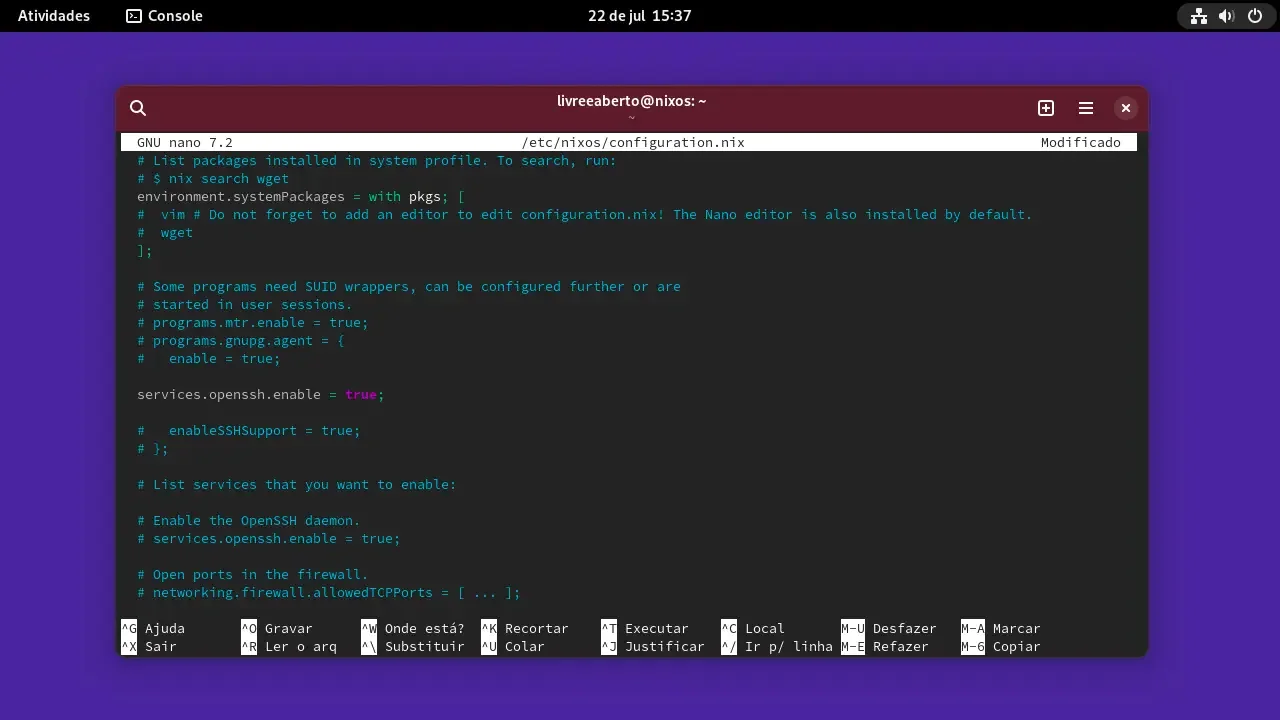Click the ^U Colar shortcut
The height and width of the screenshot is (720, 1280).
[x=513, y=647]
